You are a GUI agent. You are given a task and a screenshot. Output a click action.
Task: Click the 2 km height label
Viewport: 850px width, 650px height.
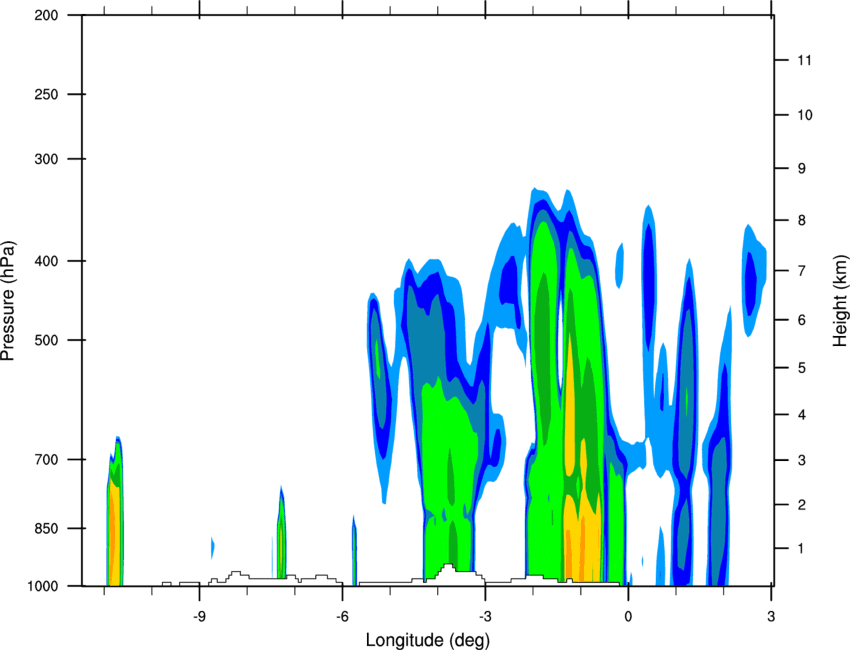pos(802,505)
